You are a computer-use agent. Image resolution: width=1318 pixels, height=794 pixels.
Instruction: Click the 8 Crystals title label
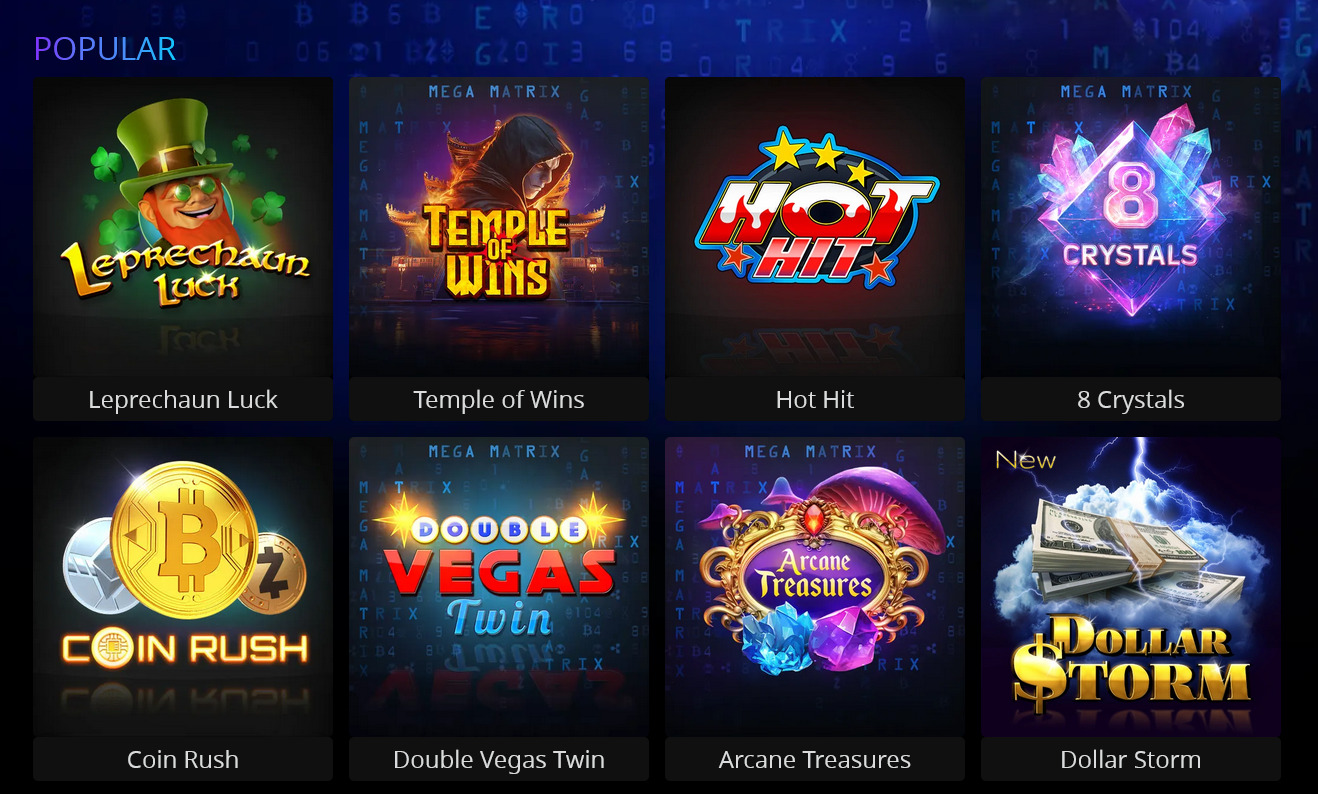pyautogui.click(x=1131, y=400)
